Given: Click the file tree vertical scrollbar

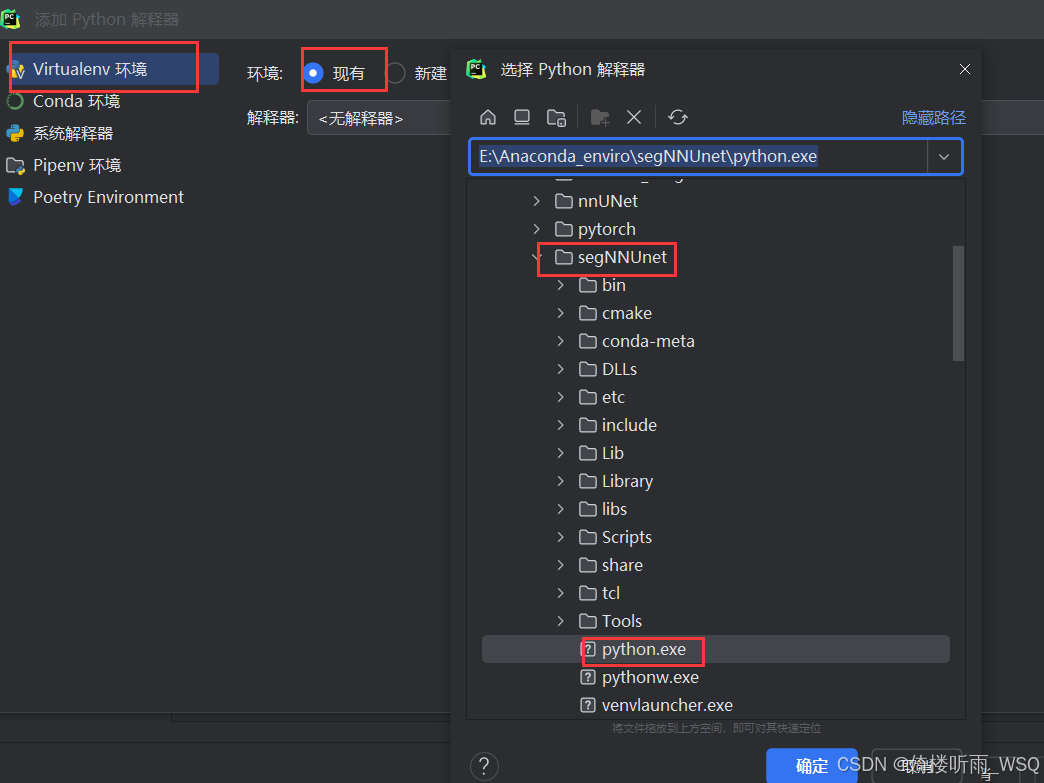Looking at the screenshot, I should point(958,303).
